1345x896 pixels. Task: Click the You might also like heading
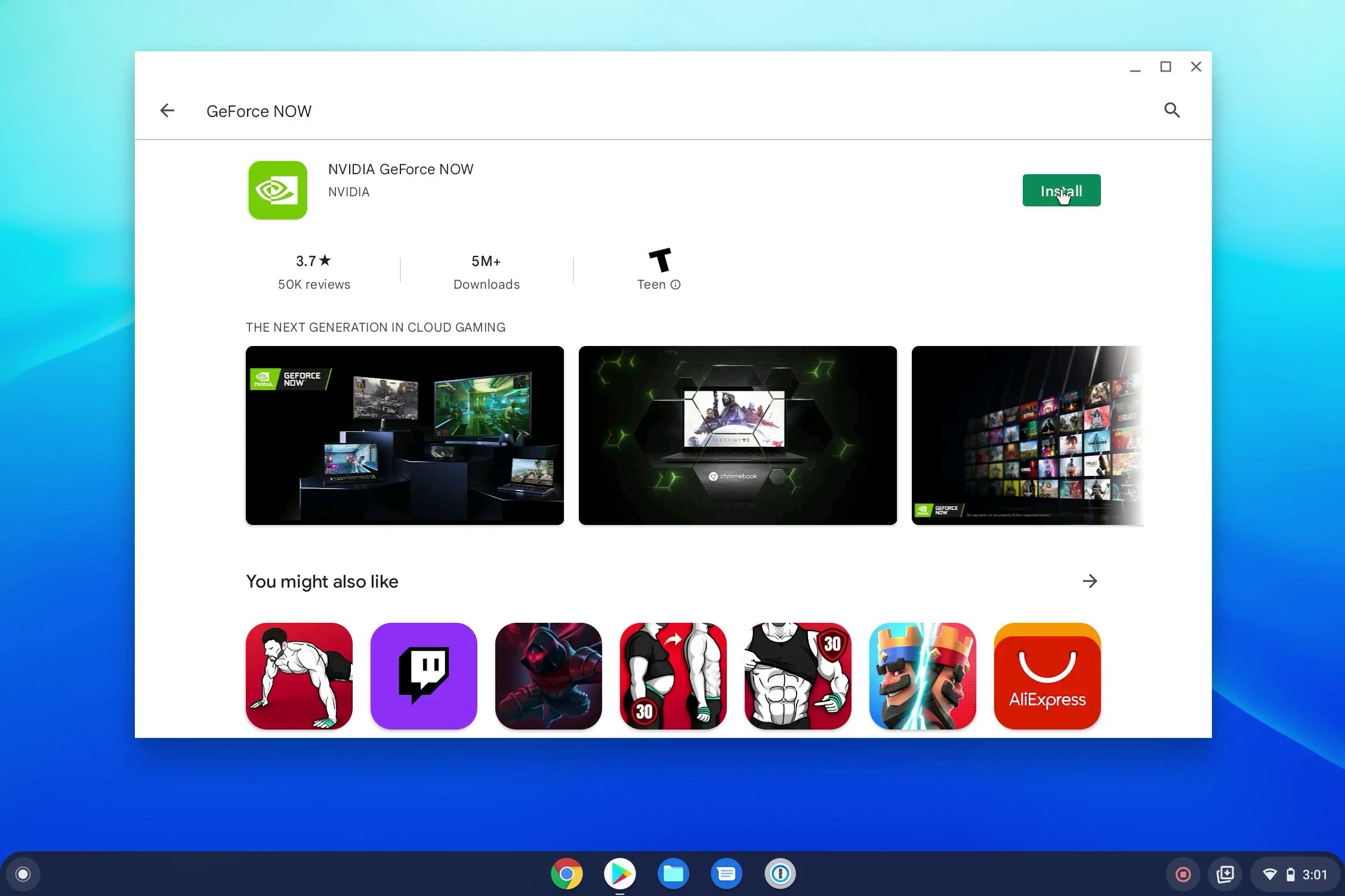pos(322,582)
